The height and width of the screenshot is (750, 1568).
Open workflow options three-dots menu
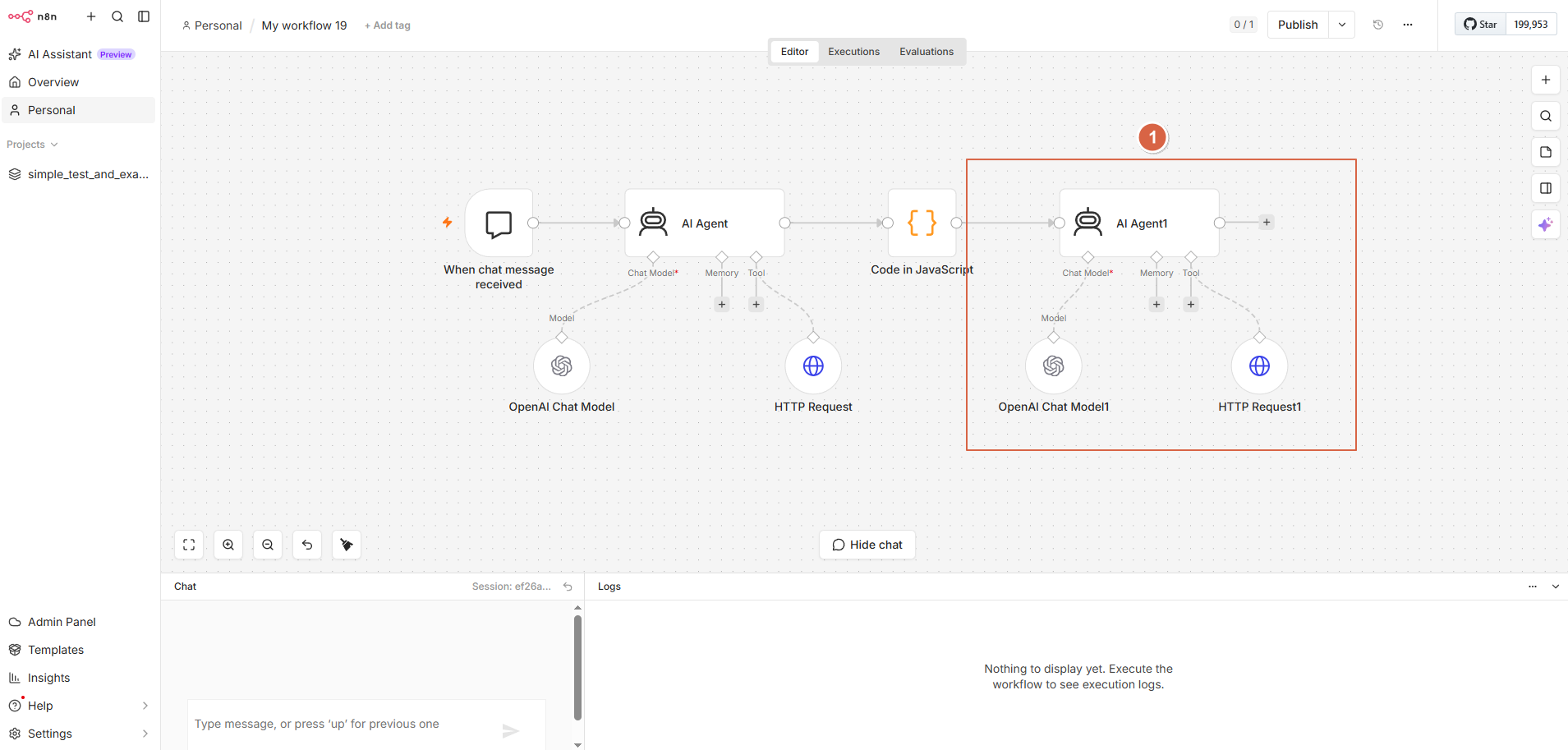tap(1408, 25)
